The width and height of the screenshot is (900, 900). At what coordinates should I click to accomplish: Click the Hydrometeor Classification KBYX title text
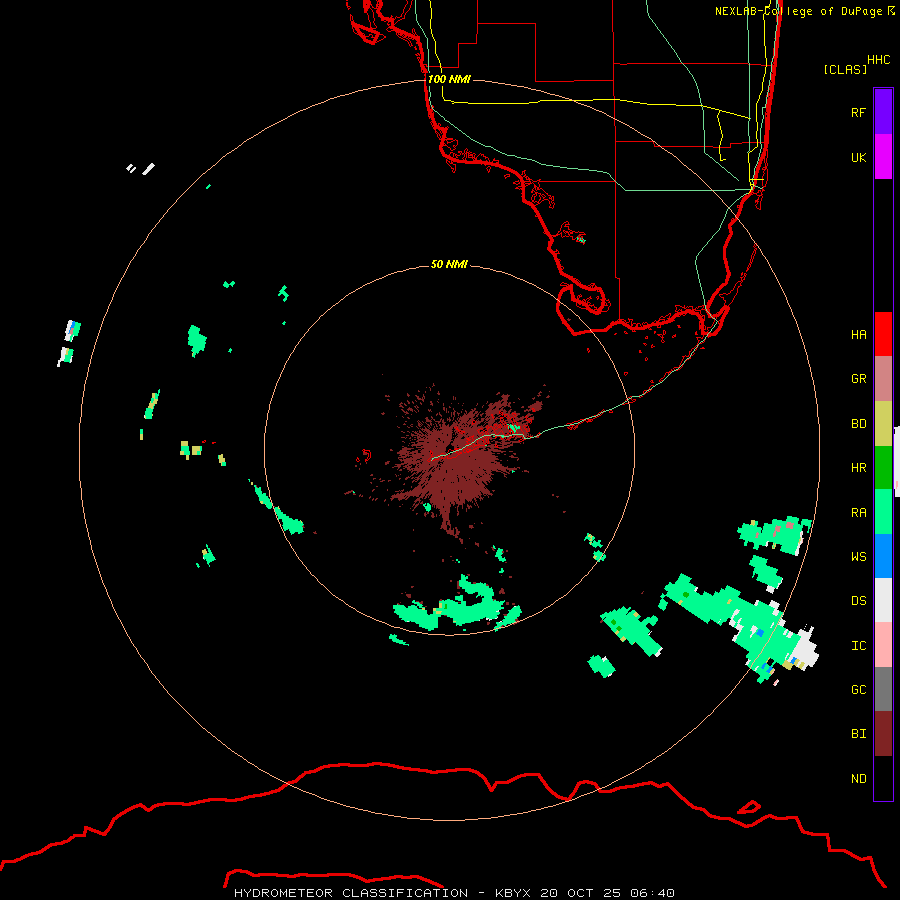(454, 893)
